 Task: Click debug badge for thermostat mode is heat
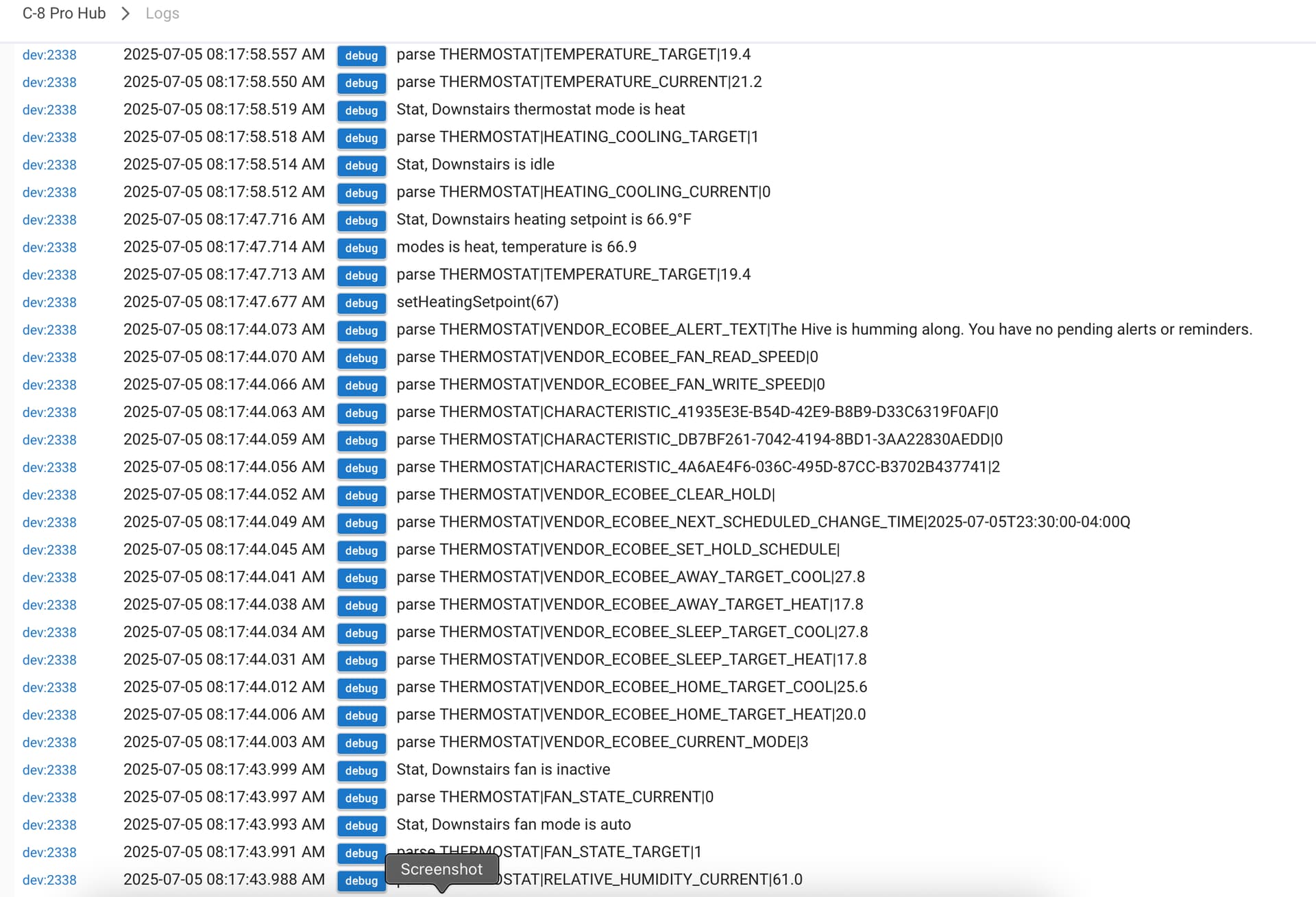pyautogui.click(x=361, y=110)
